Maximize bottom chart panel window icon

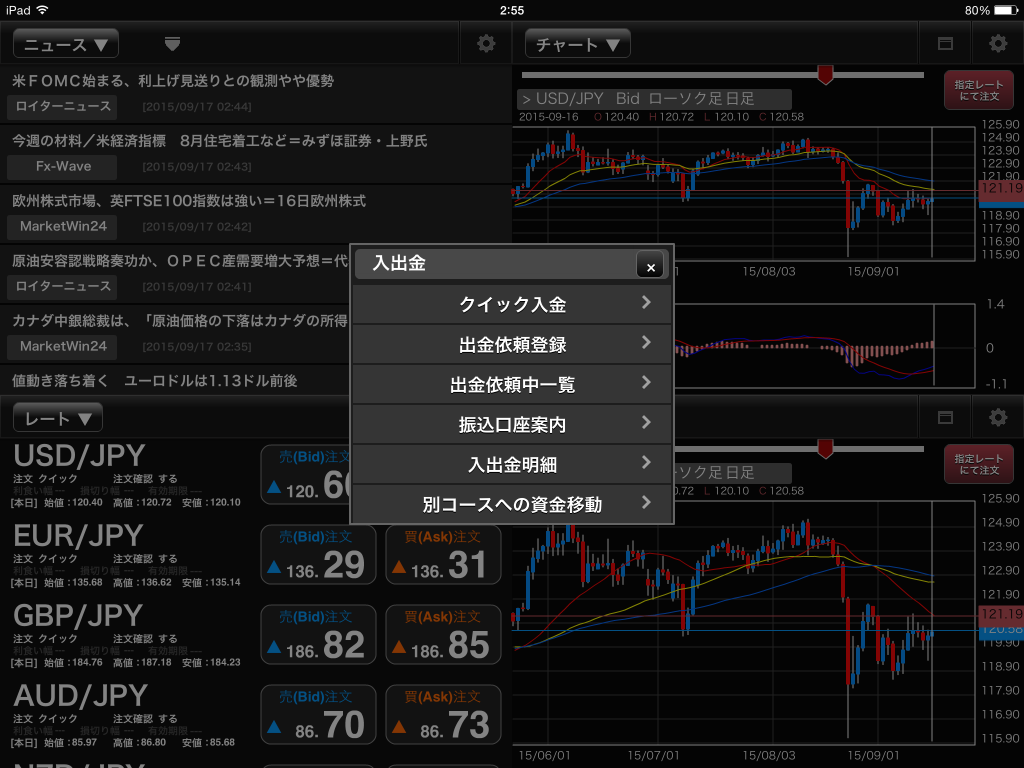[x=945, y=417]
